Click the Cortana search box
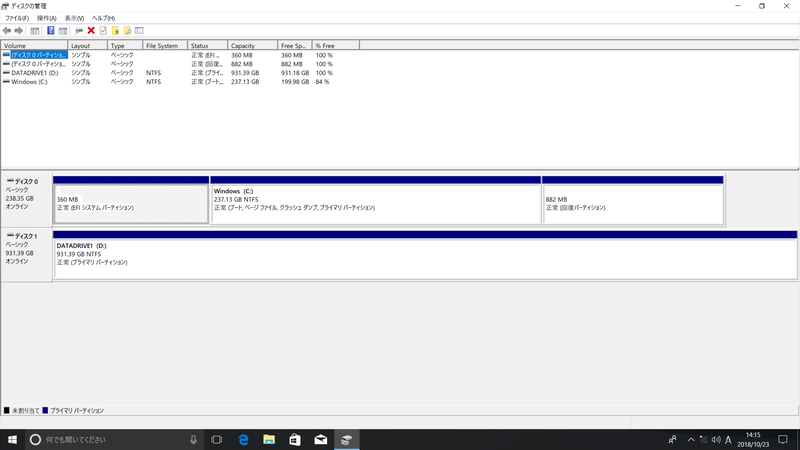 (x=115, y=439)
